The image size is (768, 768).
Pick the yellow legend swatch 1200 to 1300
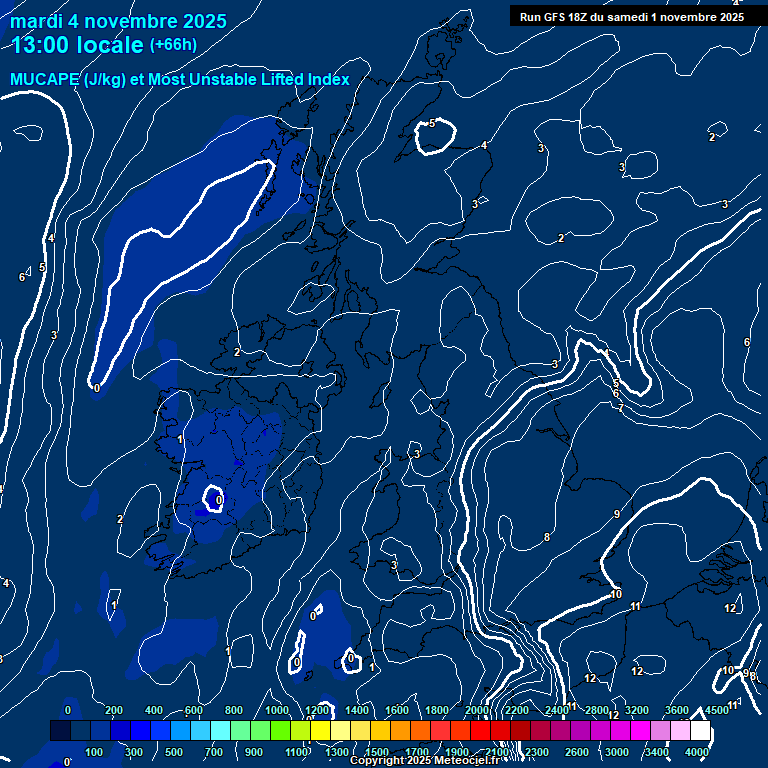click(320, 730)
